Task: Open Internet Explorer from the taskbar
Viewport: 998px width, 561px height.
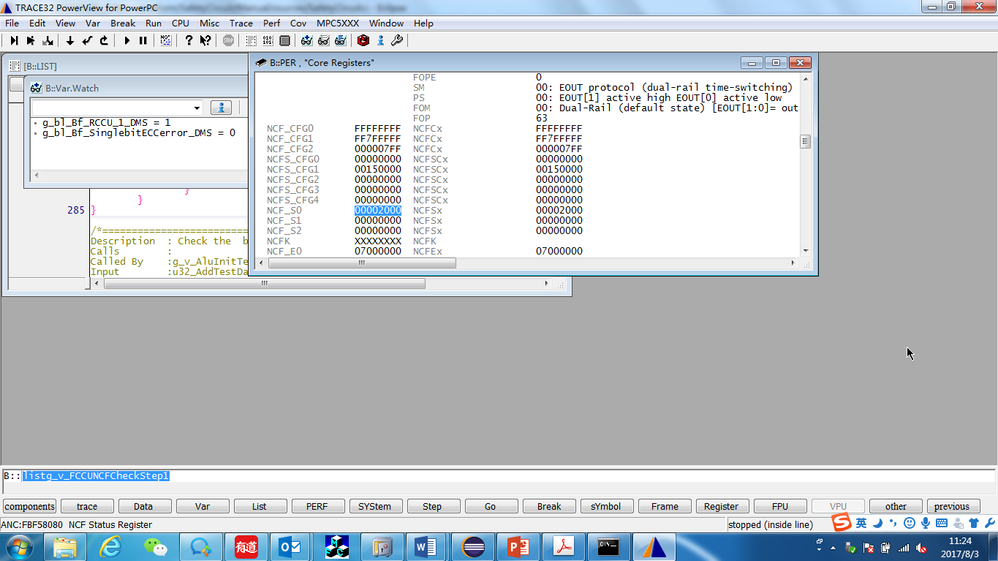Action: tap(110, 547)
